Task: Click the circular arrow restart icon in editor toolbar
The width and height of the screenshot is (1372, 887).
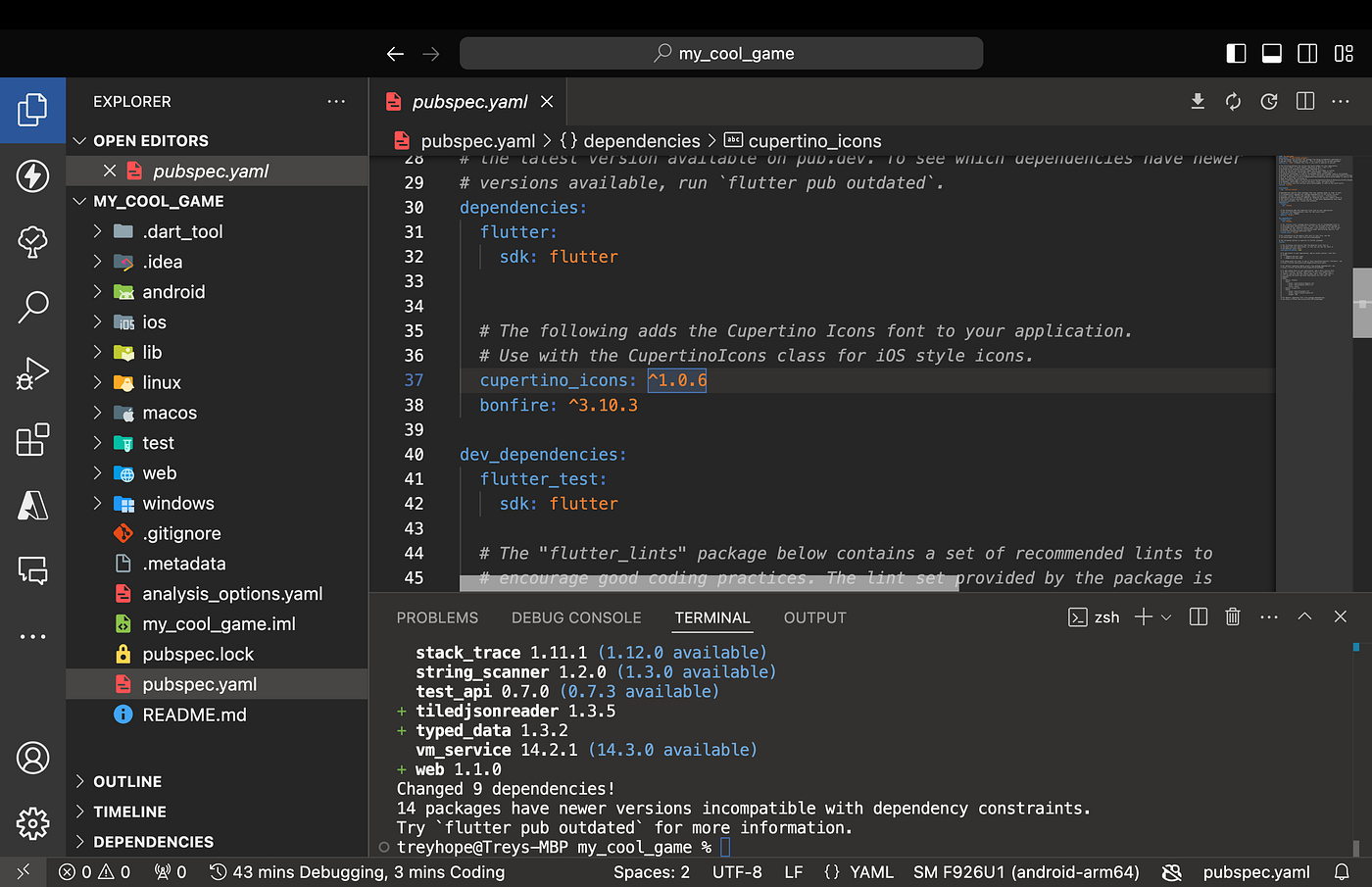Action: [x=1269, y=102]
